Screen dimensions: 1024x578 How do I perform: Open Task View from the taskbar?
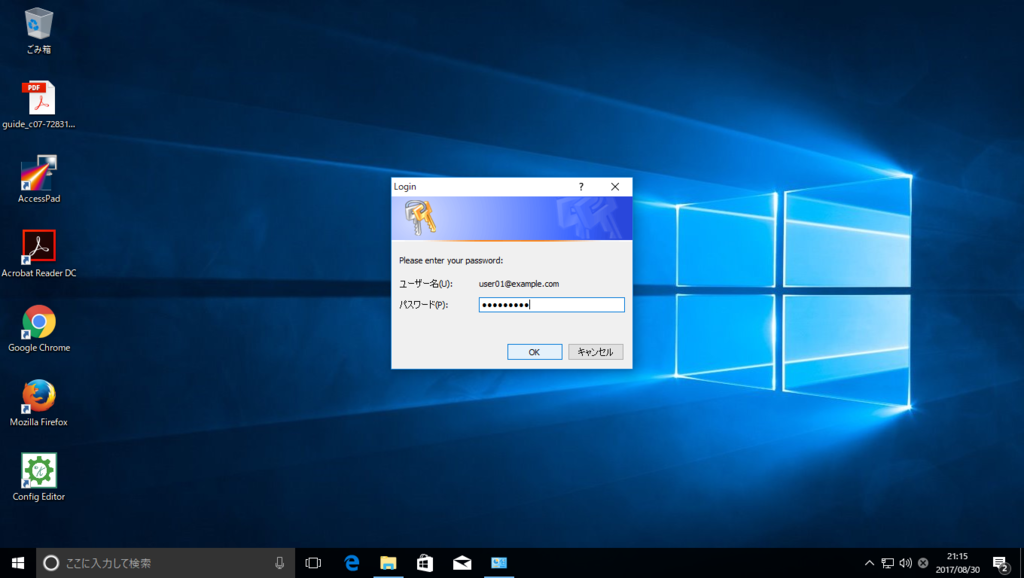(x=313, y=563)
